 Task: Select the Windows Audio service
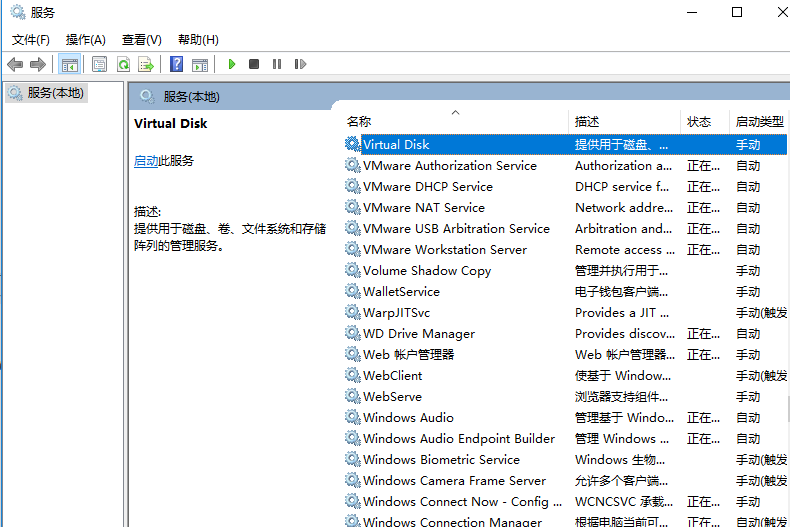pos(565,418)
